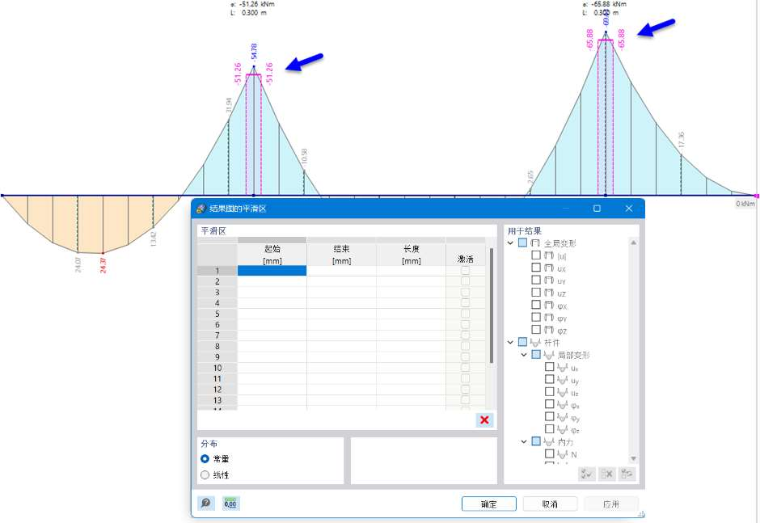This screenshot has width=760, height=523.
Task: Toggle the 局部变形 group checkbox
Action: pyautogui.click(x=536, y=355)
